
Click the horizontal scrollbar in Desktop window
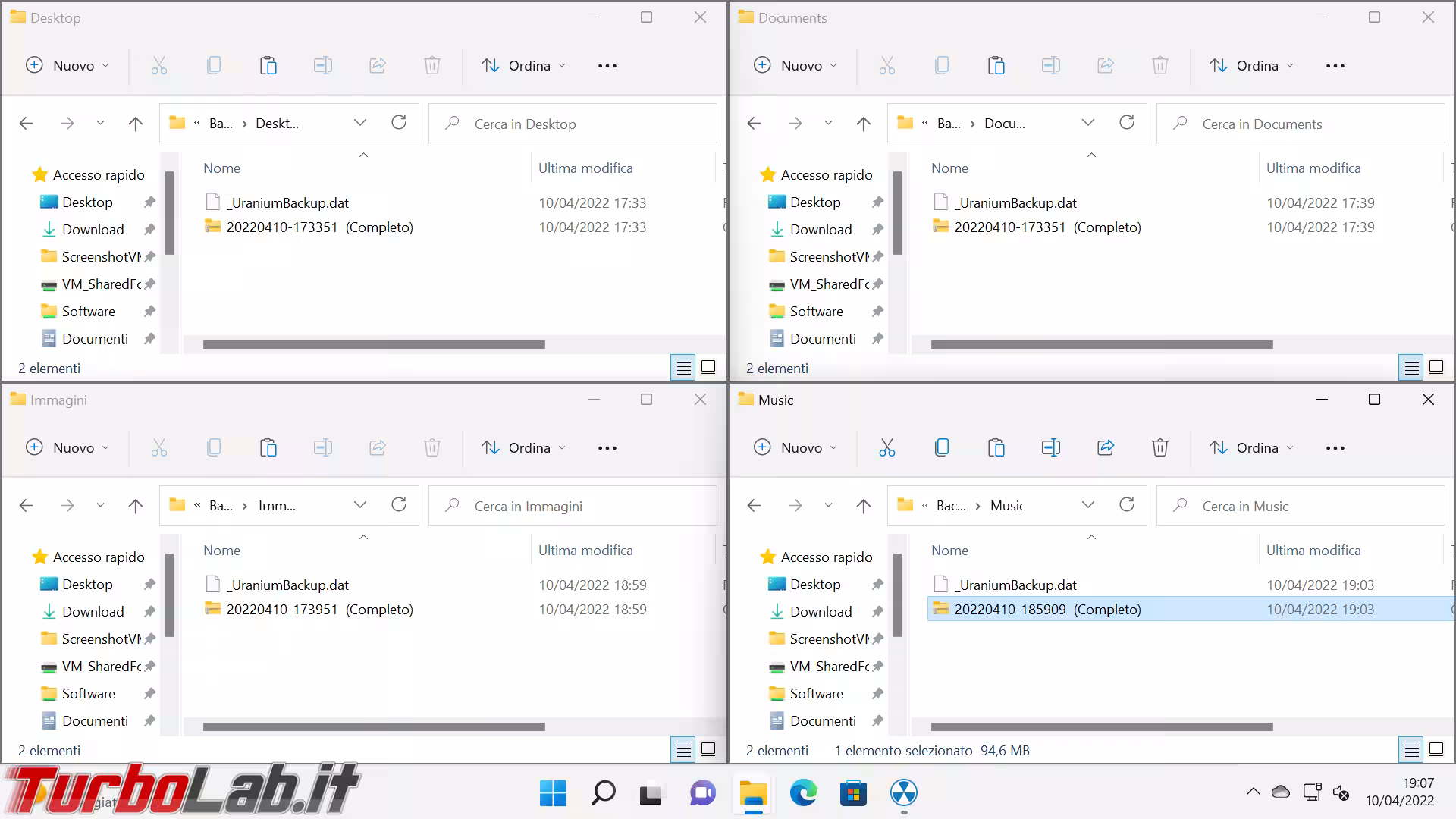pyautogui.click(x=374, y=345)
